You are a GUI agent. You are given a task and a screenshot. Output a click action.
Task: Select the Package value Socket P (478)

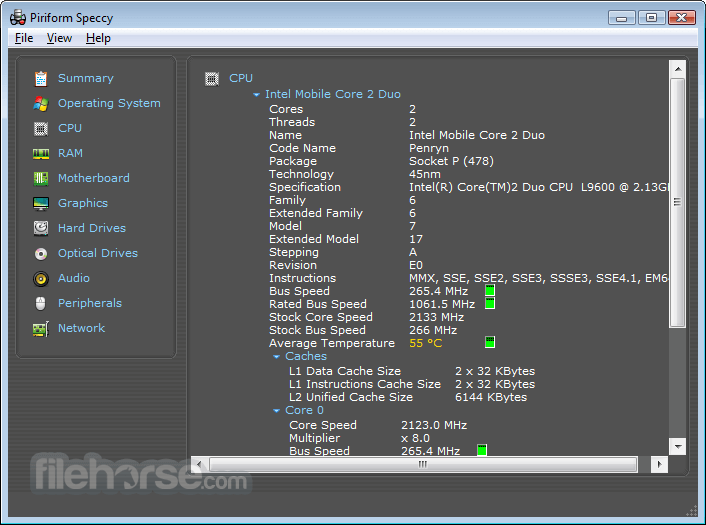click(x=451, y=161)
